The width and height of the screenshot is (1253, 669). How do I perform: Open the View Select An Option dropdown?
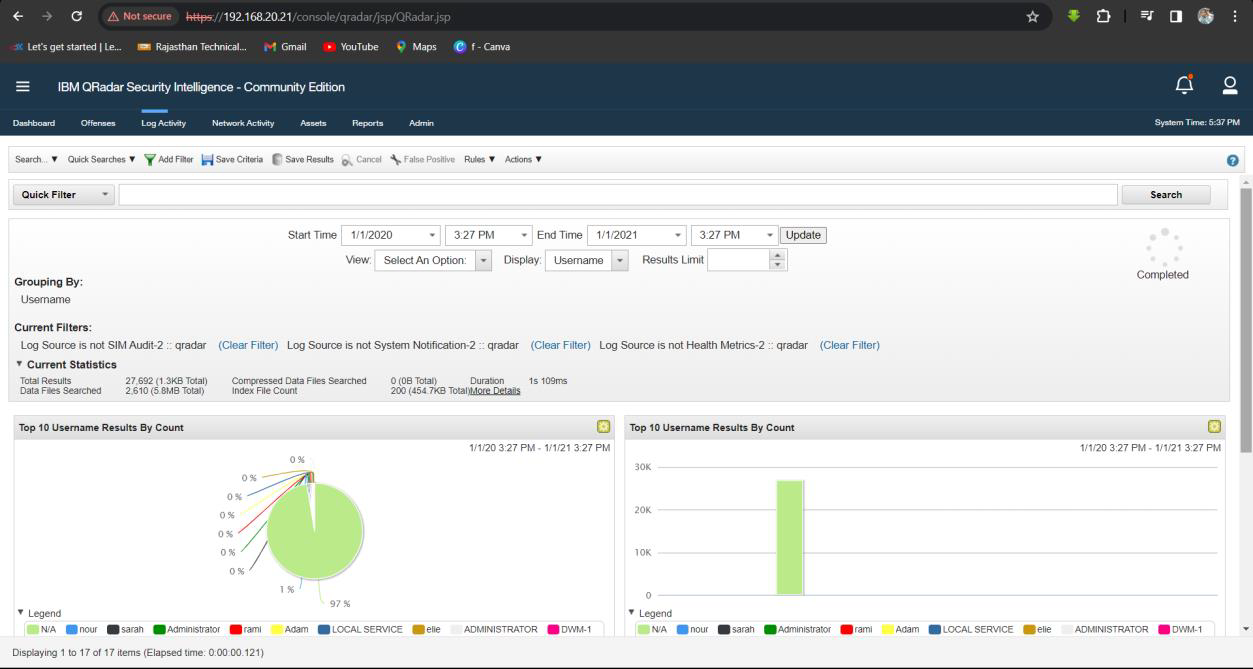[x=483, y=260]
